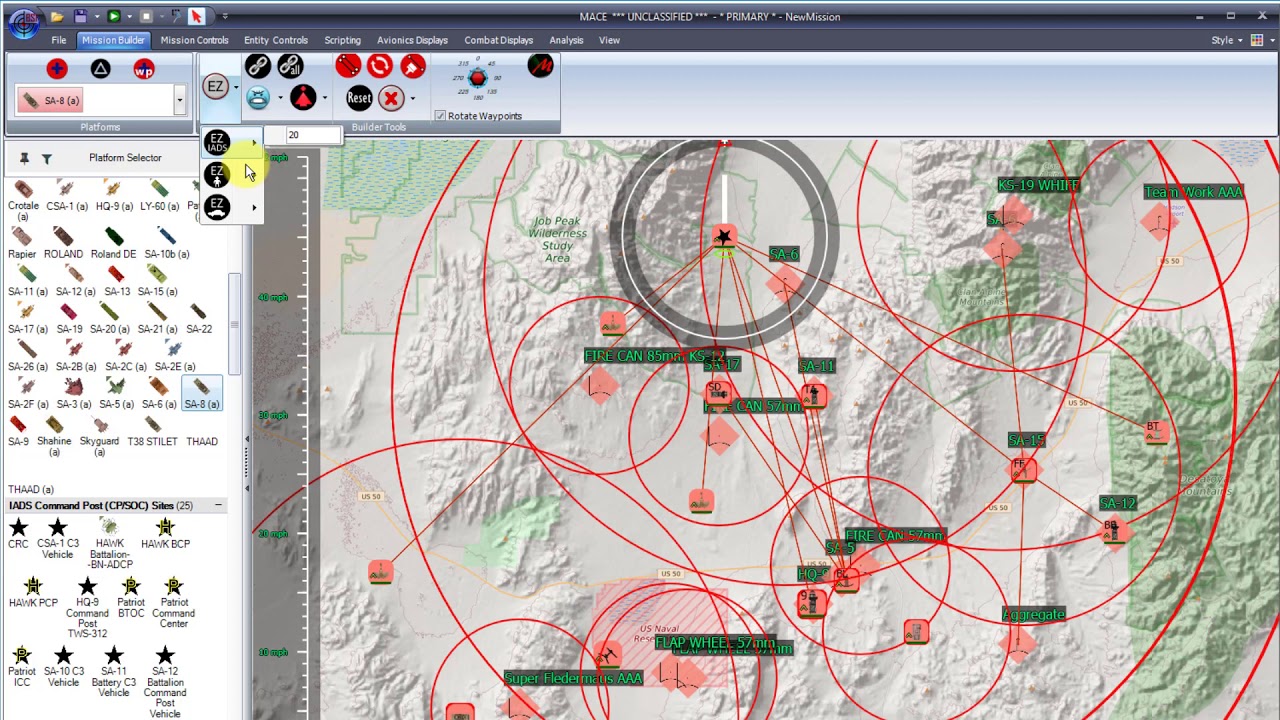This screenshot has height=720, width=1280.
Task: Click the red X delete icon
Action: (391, 98)
